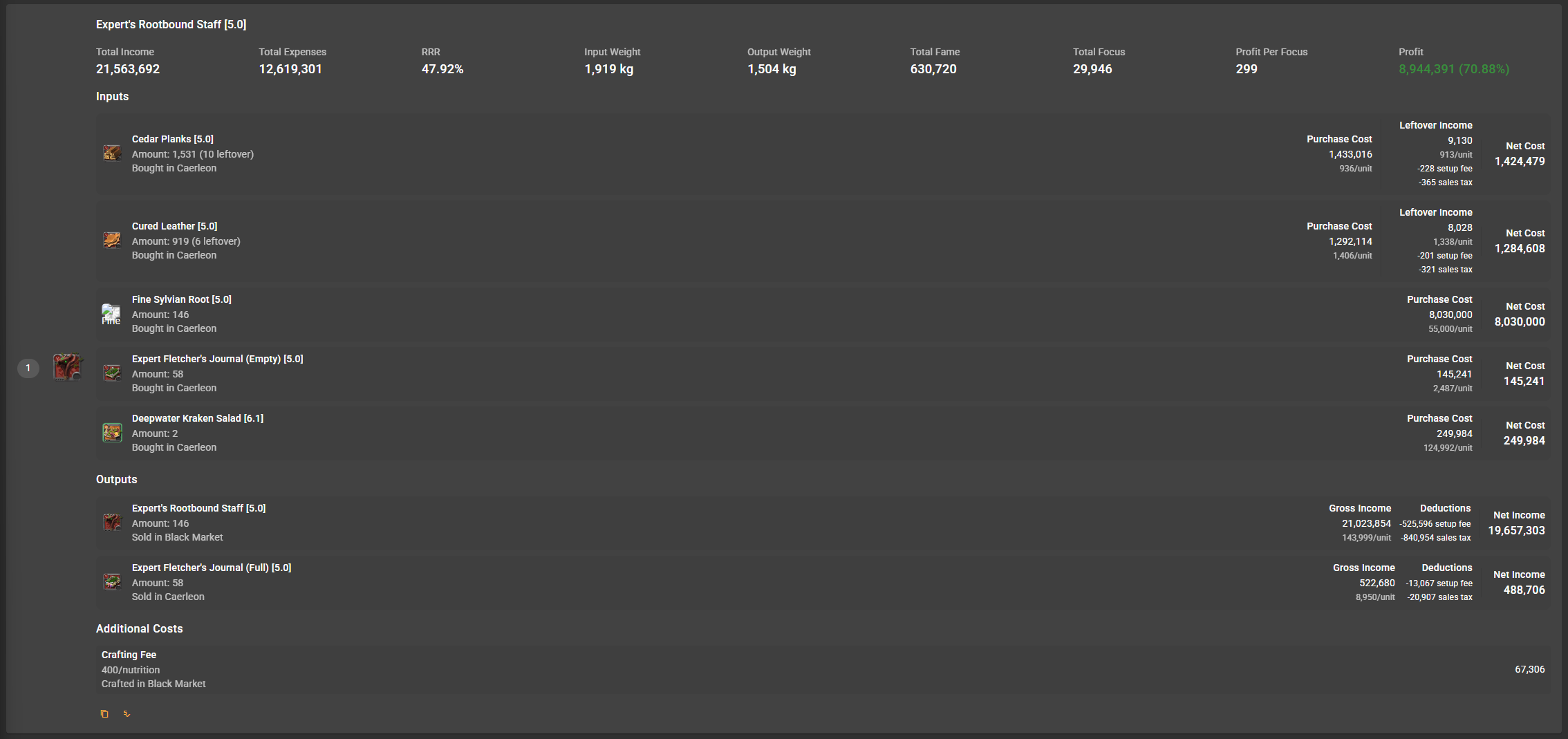Select the Expert's Rootbound Staff title heading
This screenshot has height=739, width=1568.
(x=171, y=24)
